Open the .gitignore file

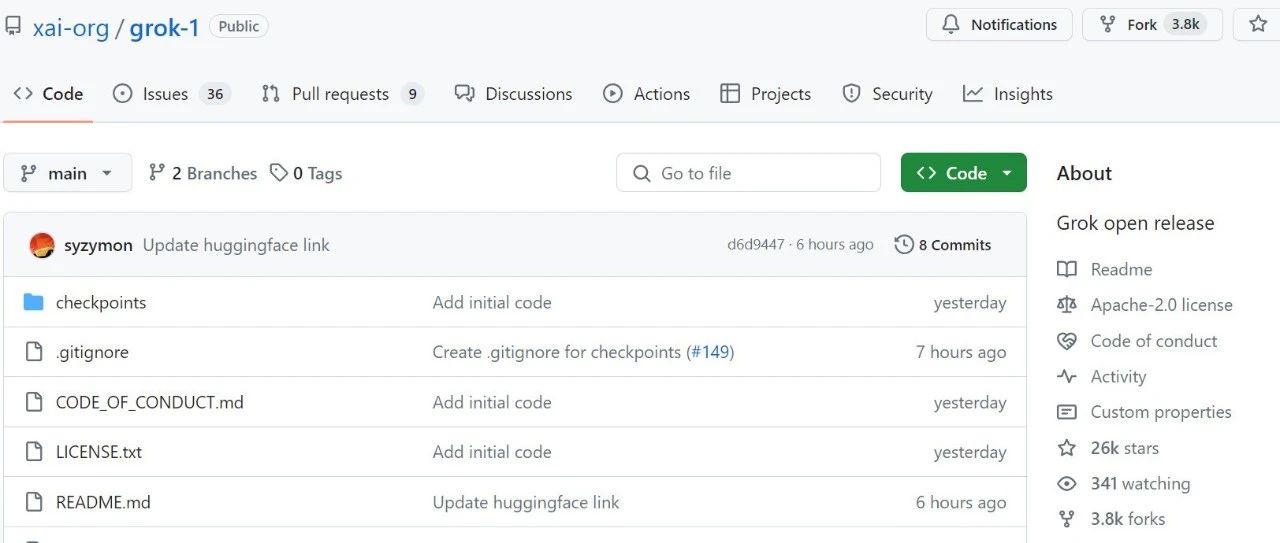[92, 352]
